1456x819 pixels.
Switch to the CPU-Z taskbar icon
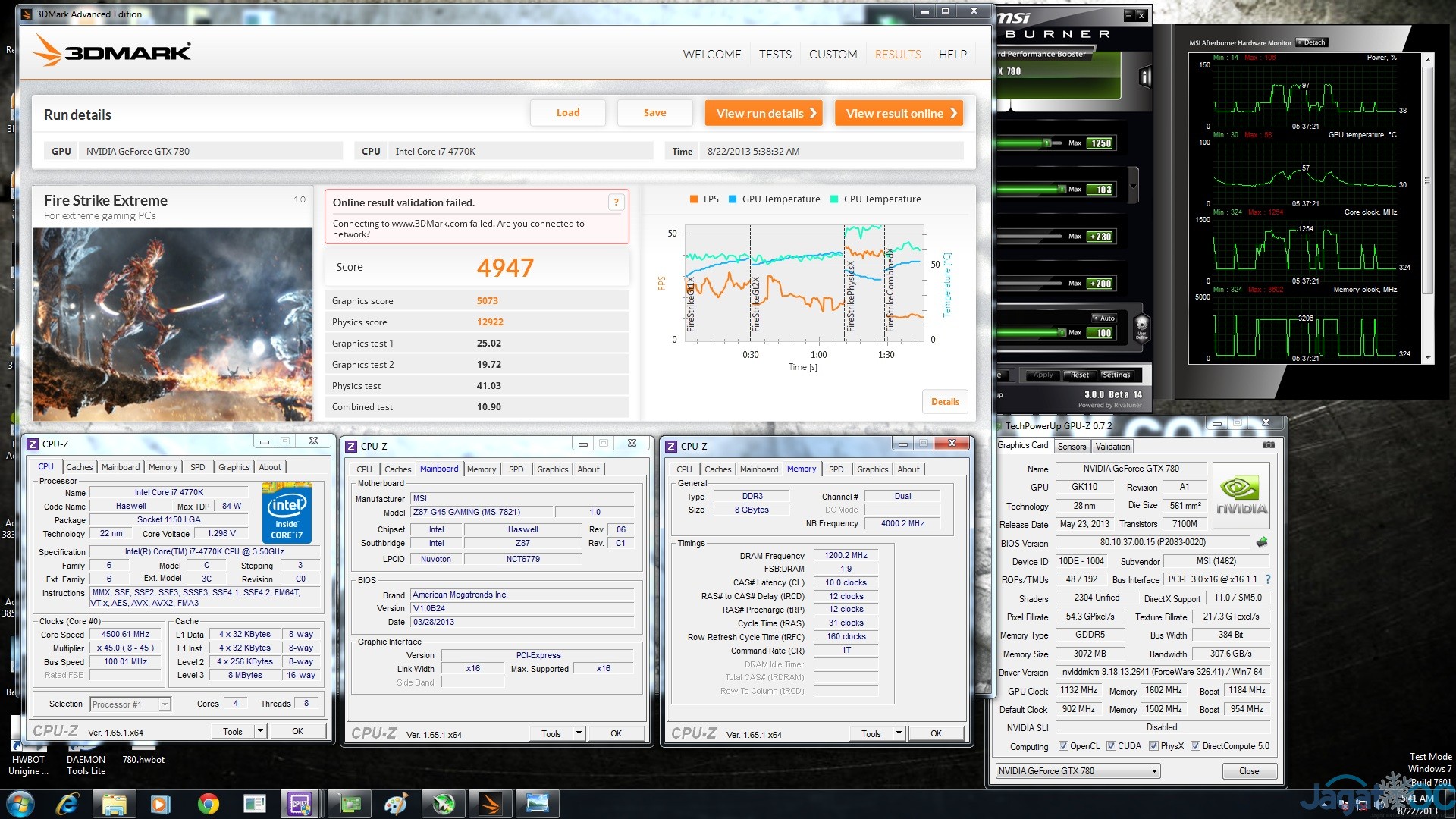tap(299, 804)
